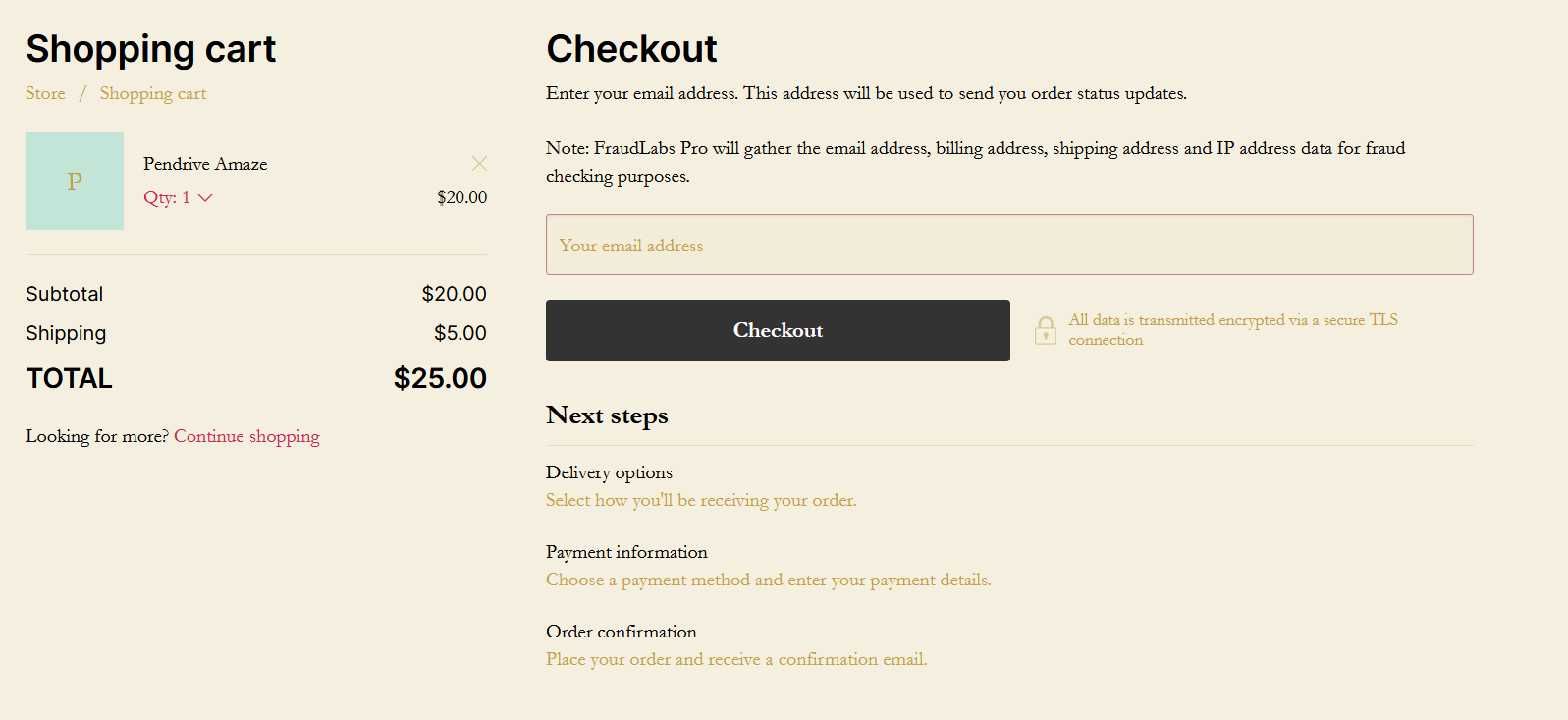Open the Qty: 1 quantity selector

pyautogui.click(x=178, y=197)
